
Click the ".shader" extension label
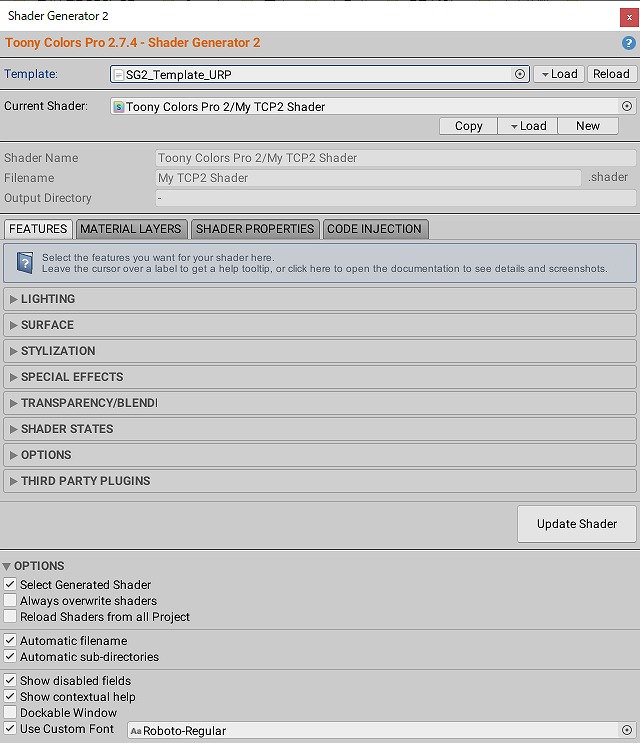608,177
